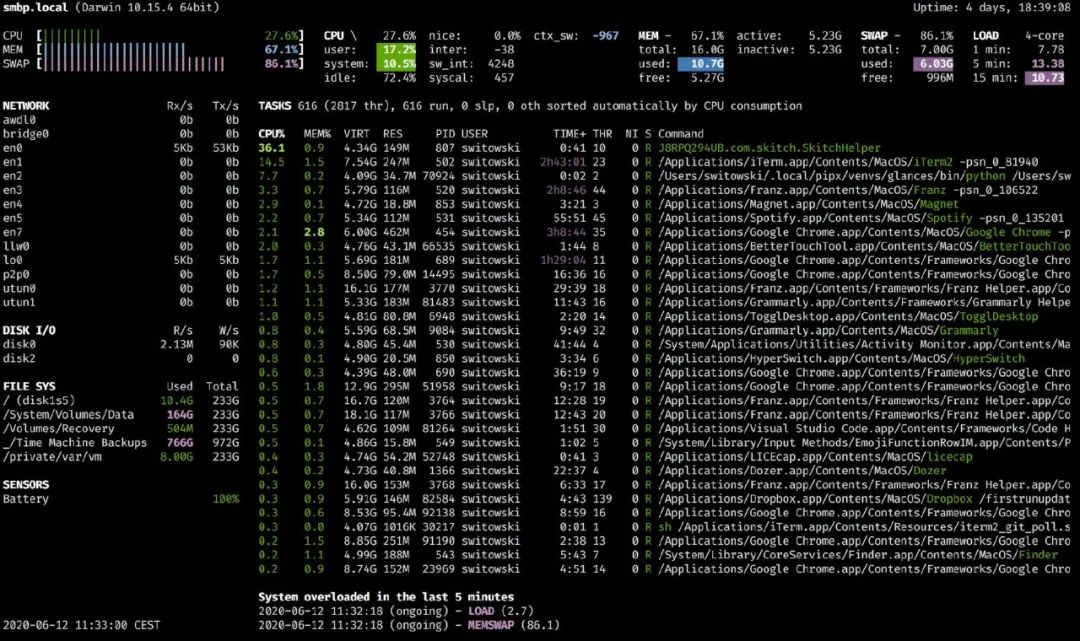
Task: Click the 2.8 MEM% value for Chrome
Action: click(314, 232)
